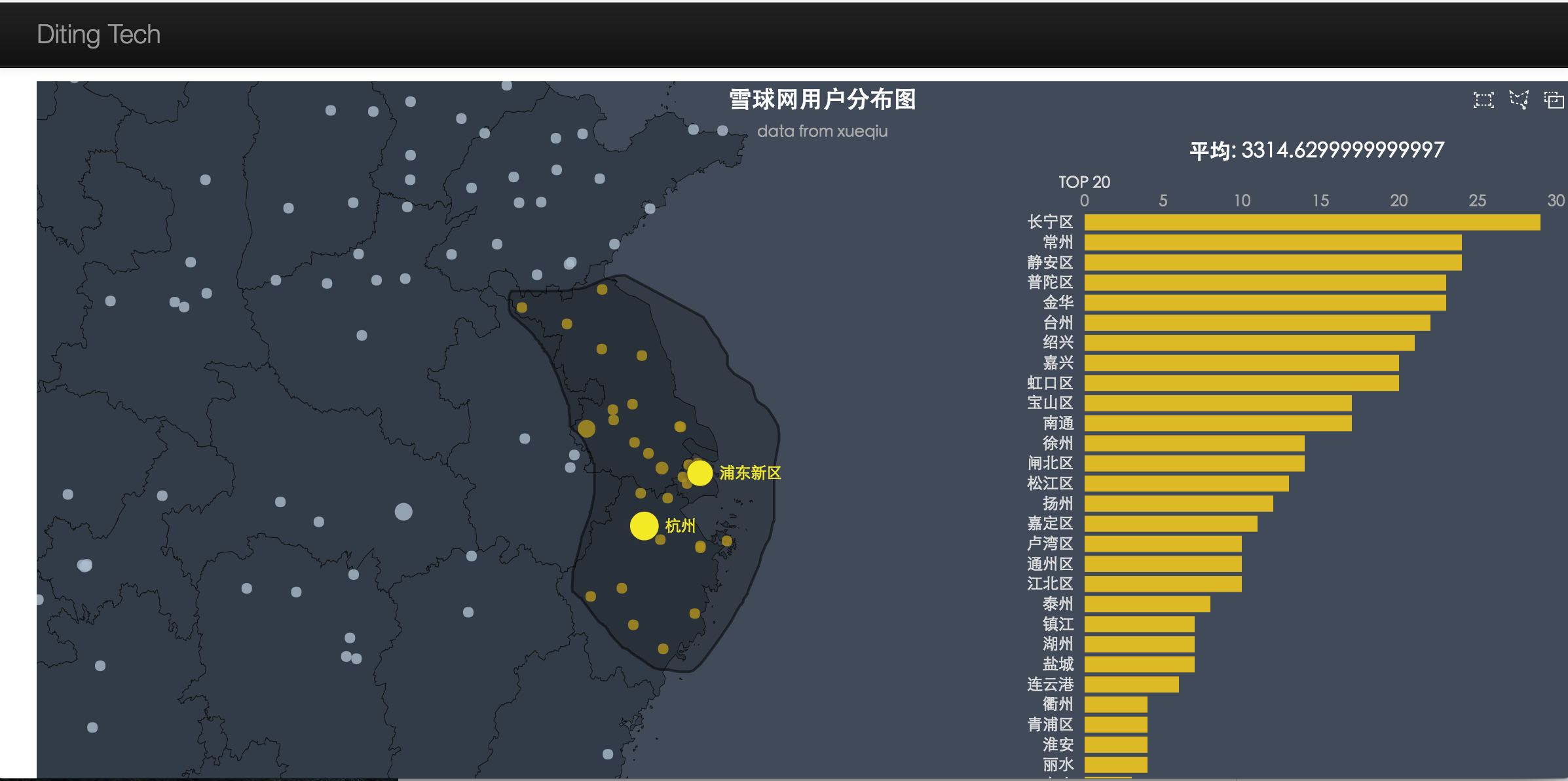This screenshot has width=1568, height=781.
Task: Click the 杭州 yellow map marker
Action: (644, 525)
